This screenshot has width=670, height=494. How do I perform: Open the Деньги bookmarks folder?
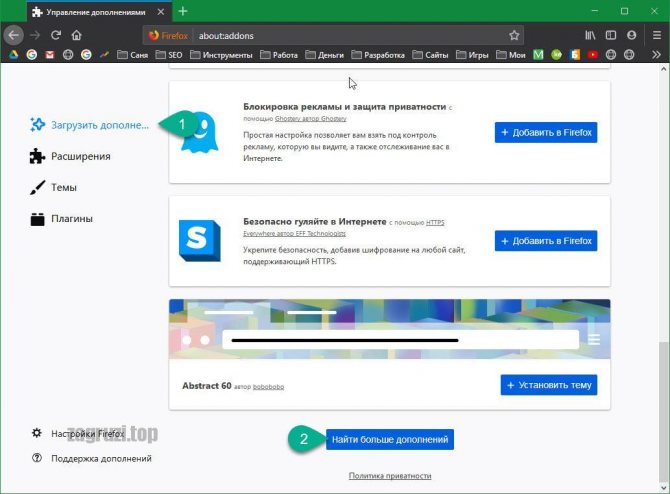(324, 55)
